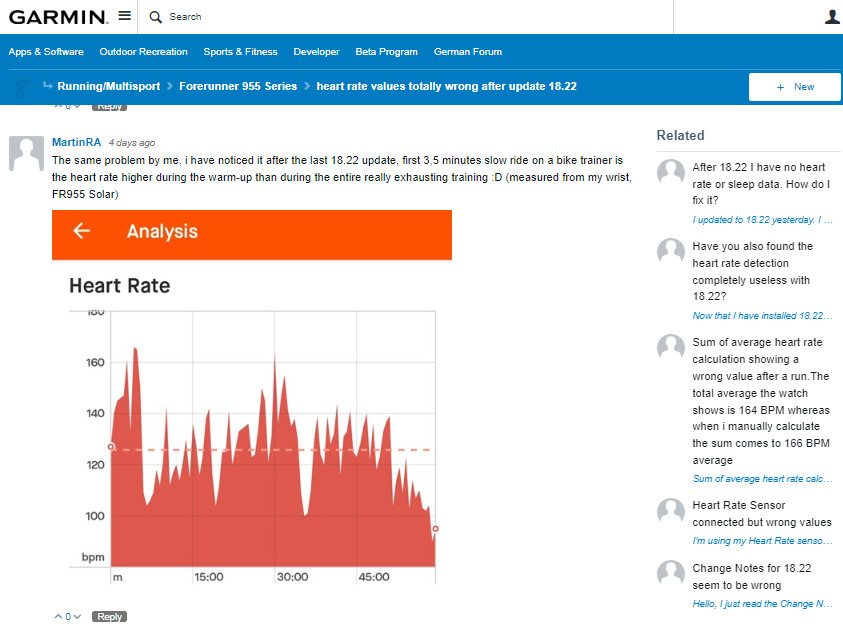Click the '160' bpm axis label
The image size is (843, 636).
(x=95, y=362)
